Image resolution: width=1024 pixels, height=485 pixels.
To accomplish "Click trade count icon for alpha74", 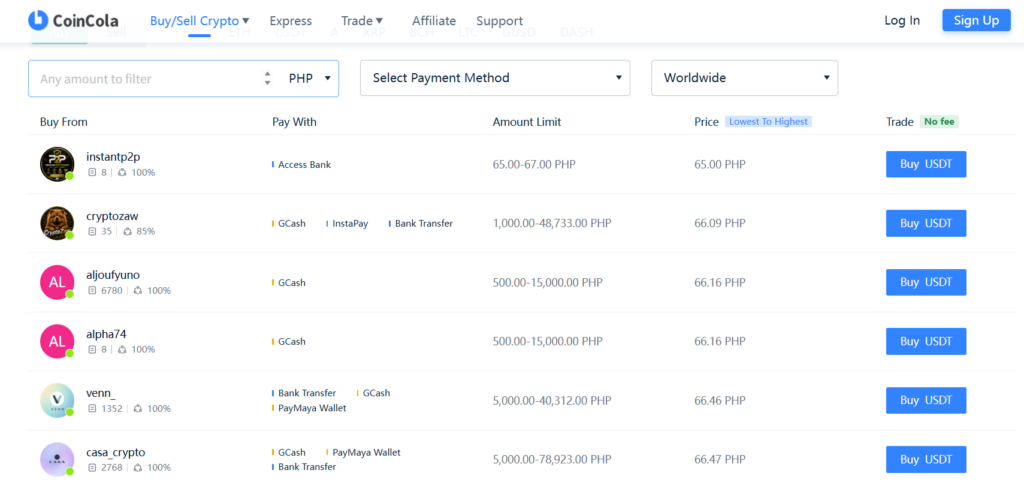I will (x=92, y=350).
